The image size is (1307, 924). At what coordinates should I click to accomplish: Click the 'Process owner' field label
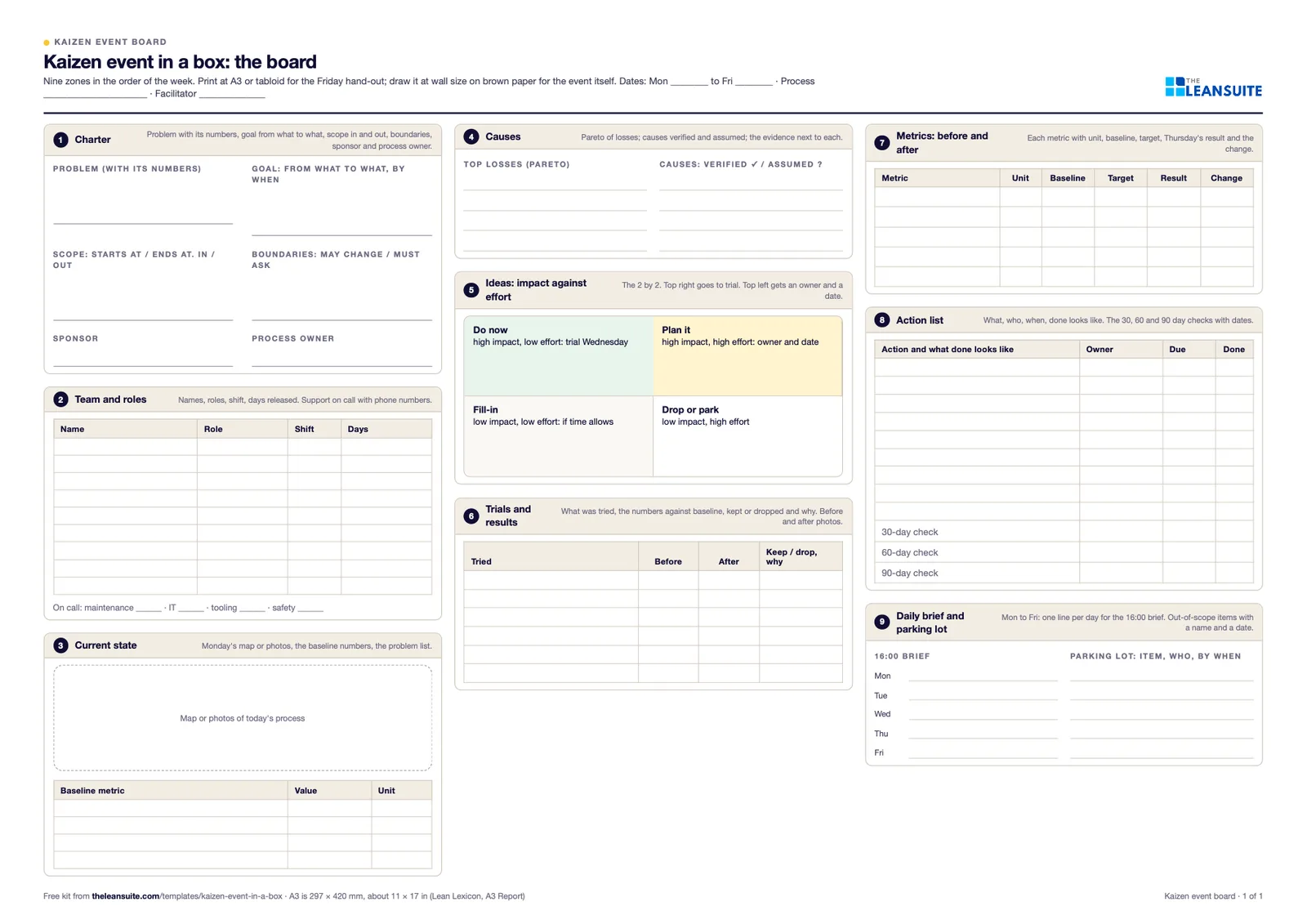coord(292,338)
